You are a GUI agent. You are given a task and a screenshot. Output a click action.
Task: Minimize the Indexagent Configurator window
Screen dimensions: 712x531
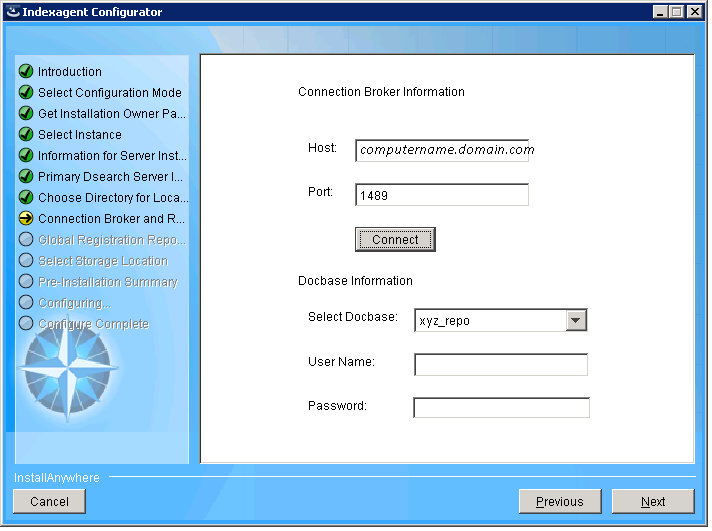click(x=660, y=11)
